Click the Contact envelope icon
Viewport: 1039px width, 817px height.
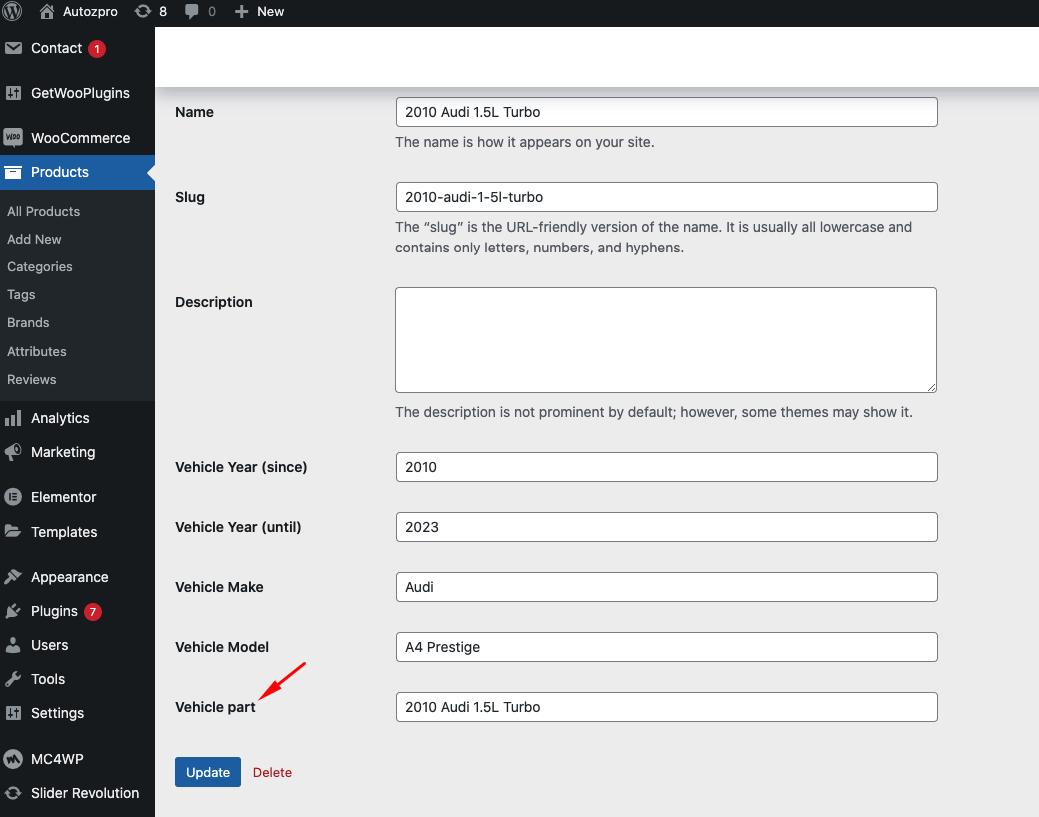point(13,48)
